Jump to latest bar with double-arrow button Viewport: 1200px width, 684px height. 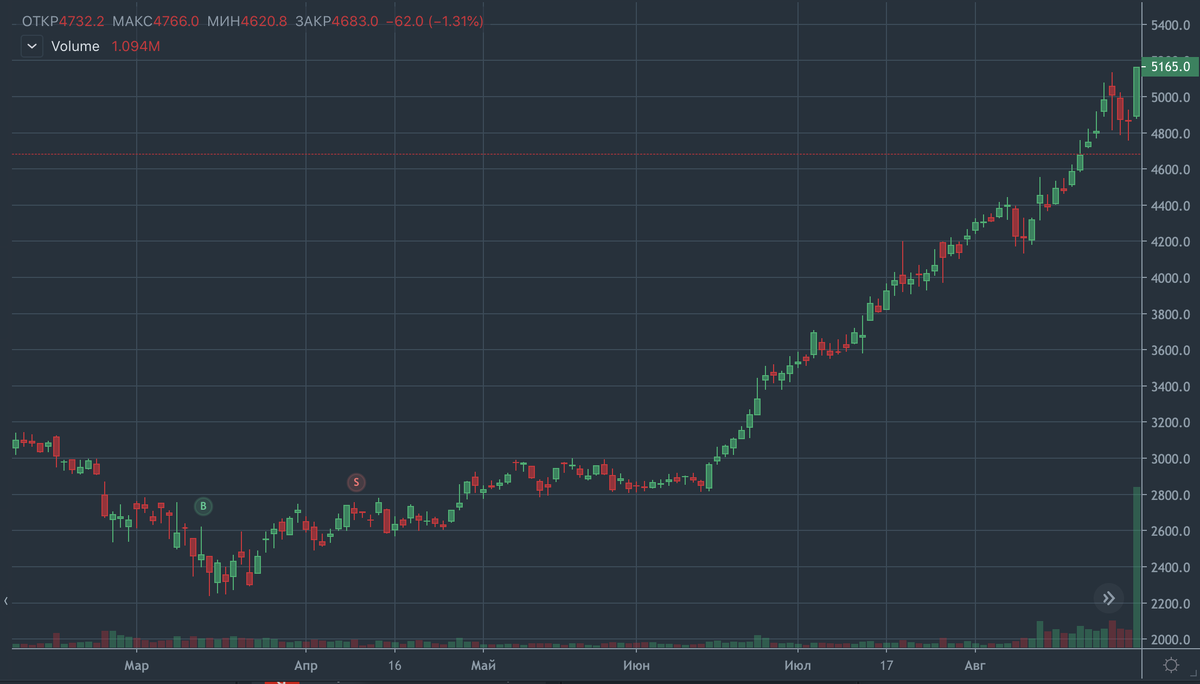point(1108,599)
